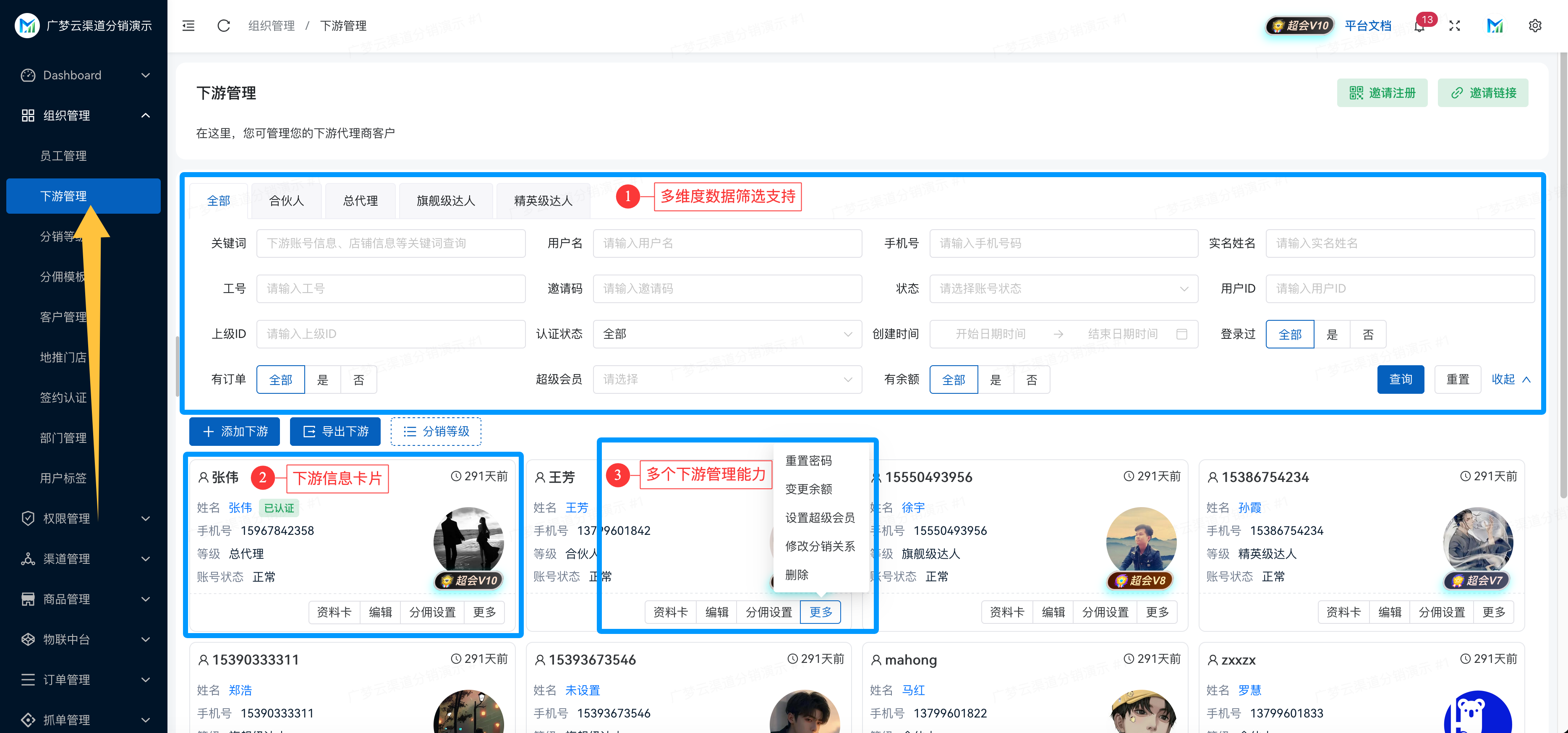Click the sidebar collapse menu icon
Image resolution: width=1568 pixels, height=733 pixels.
189,26
